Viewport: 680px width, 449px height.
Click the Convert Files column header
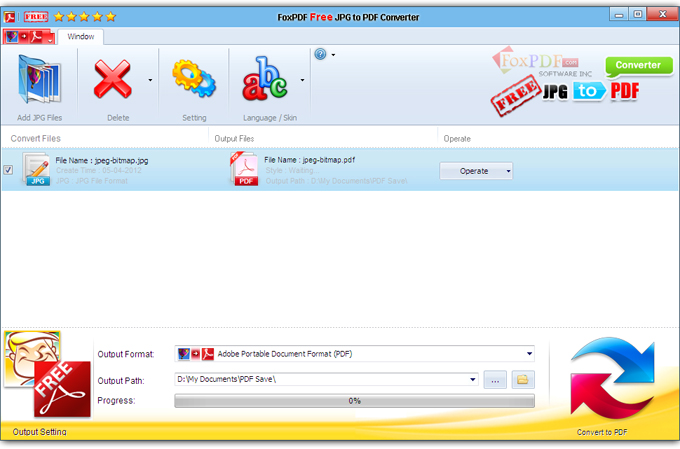[x=36, y=138]
